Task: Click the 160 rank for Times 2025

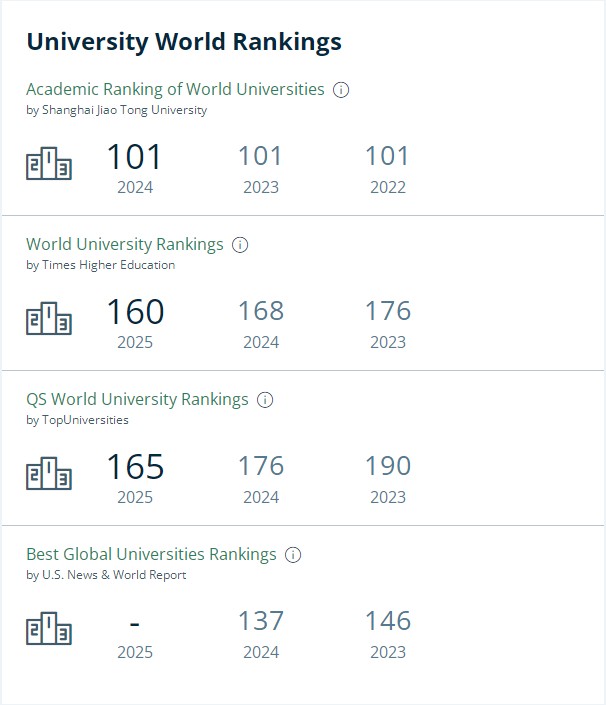Action: (135, 312)
